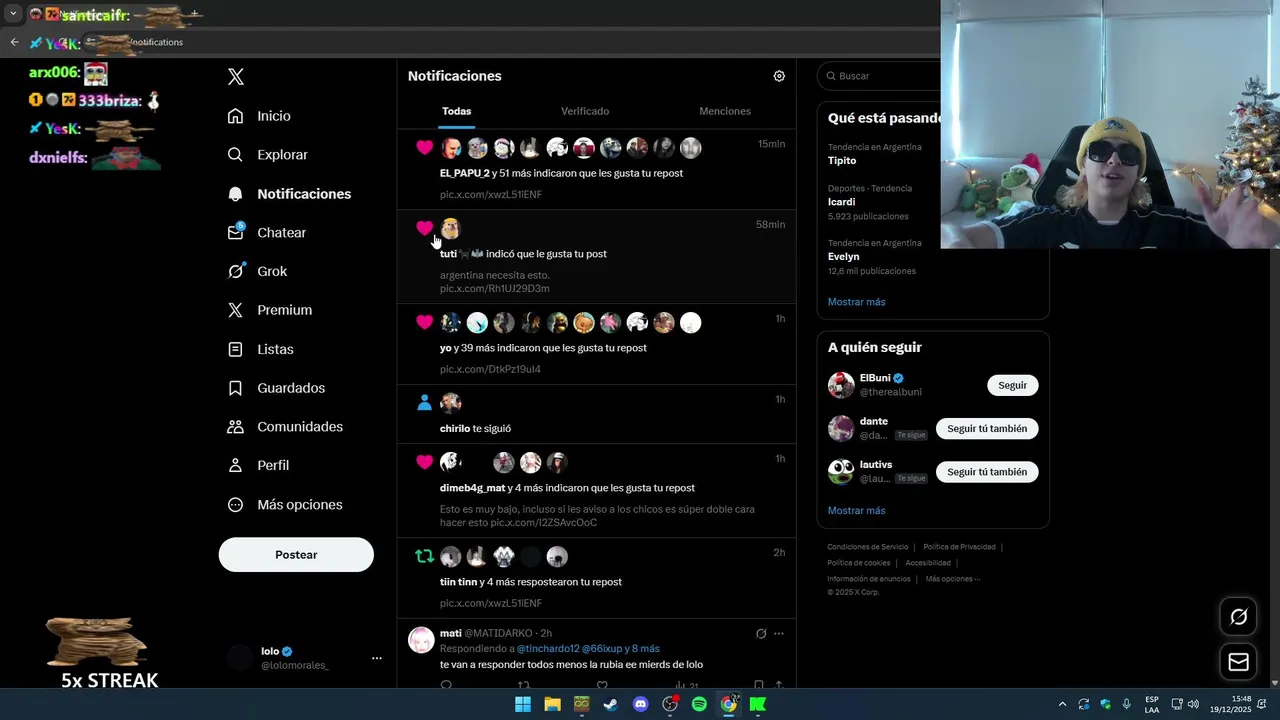Click the X logo in the sidebar
This screenshot has width=1280, height=720.
coord(236,77)
